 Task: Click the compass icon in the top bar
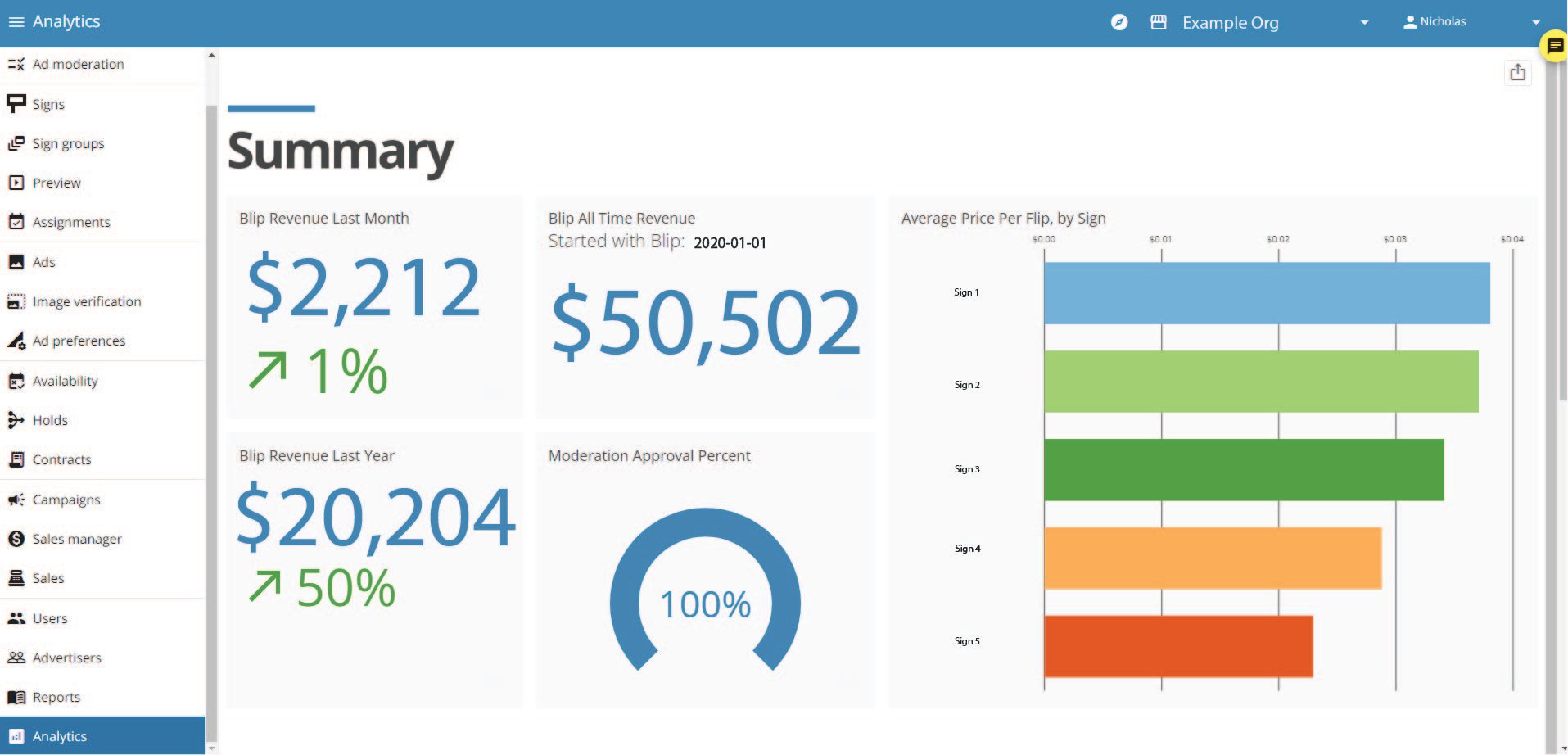pos(1118,22)
